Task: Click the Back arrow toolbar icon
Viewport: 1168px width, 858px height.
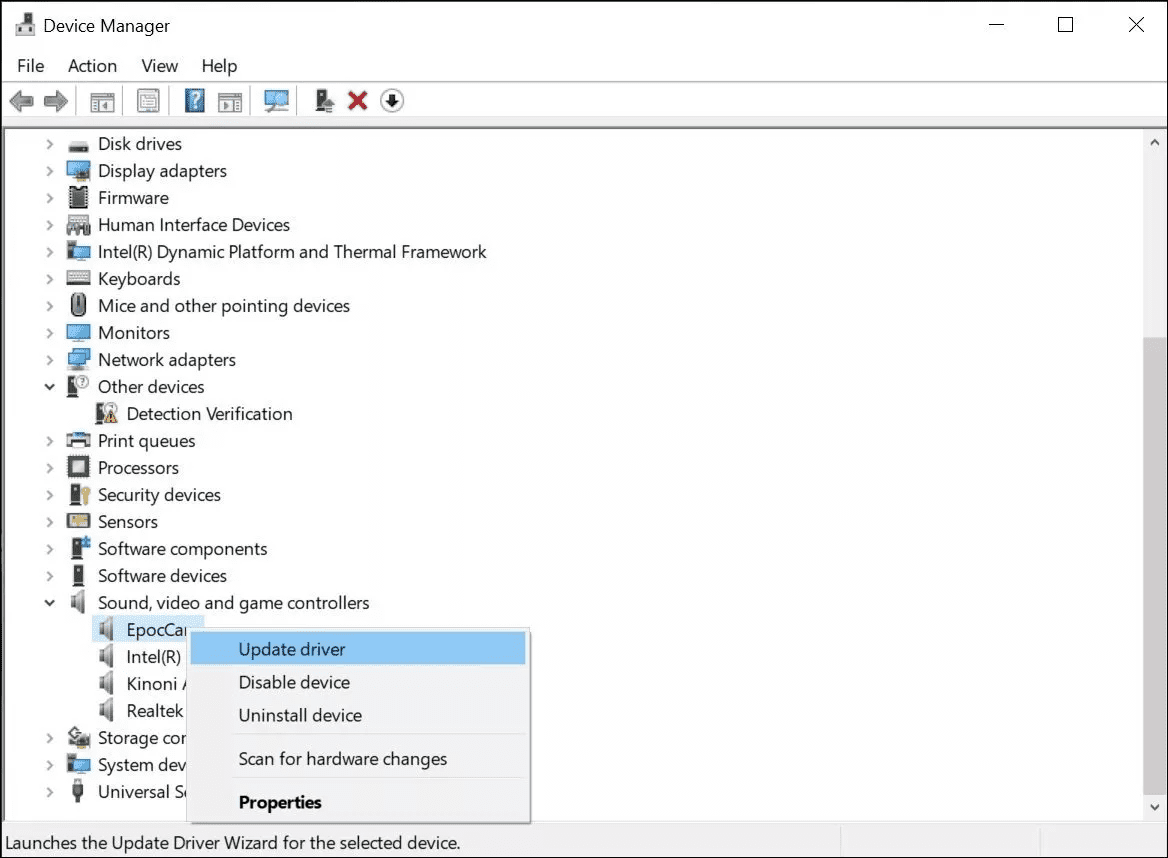Action: [x=22, y=101]
